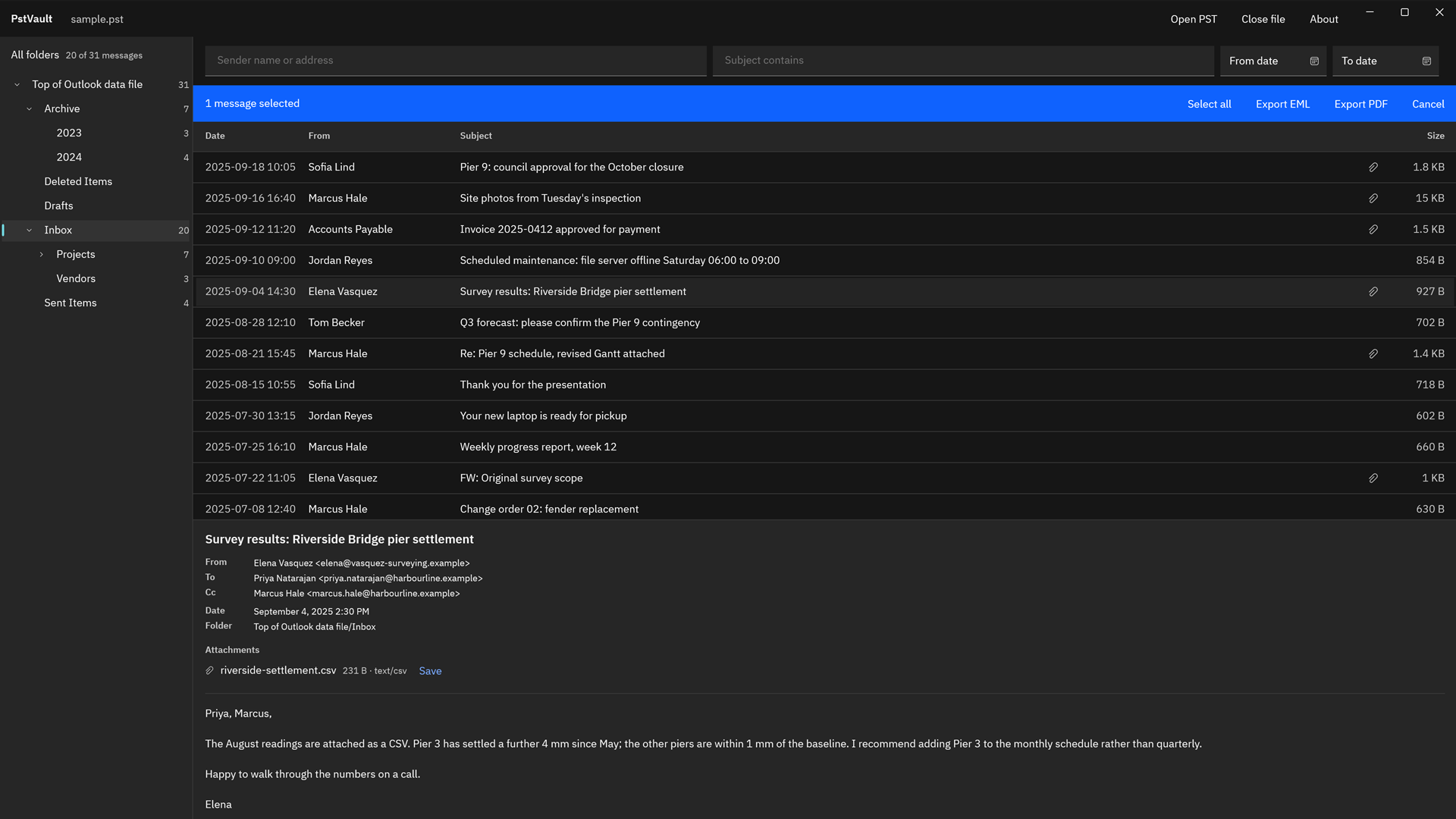1456x819 pixels.
Task: Cancel the current message selection
Action: 1428,104
